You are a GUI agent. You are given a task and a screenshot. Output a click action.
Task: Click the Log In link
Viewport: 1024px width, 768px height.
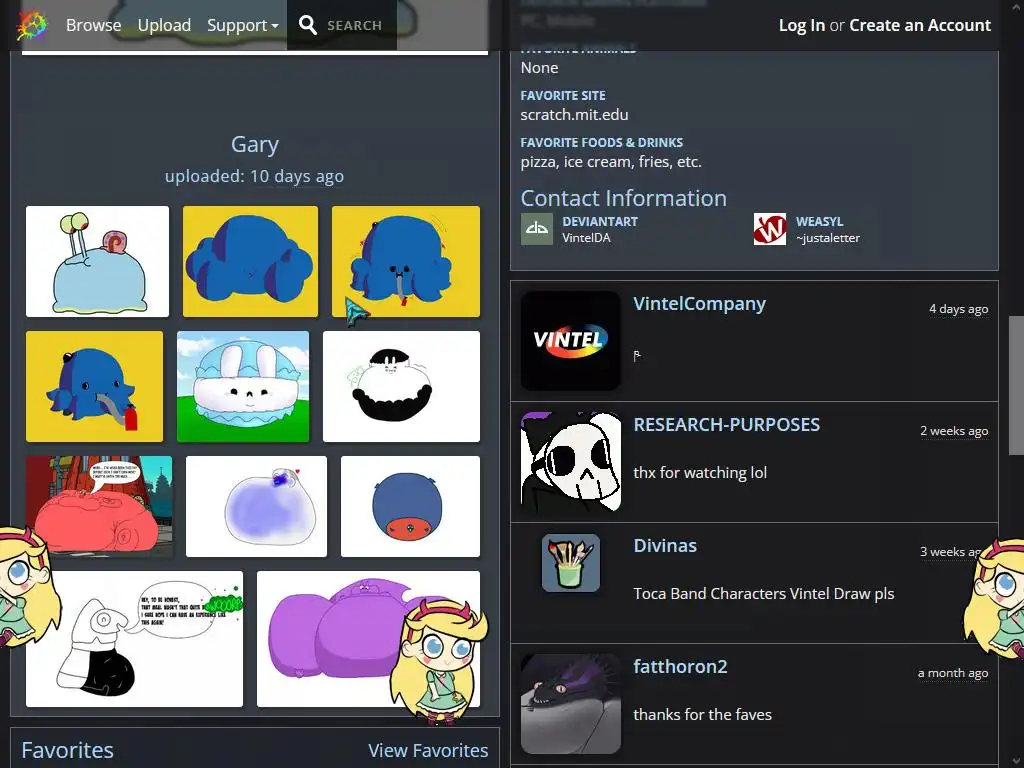(x=801, y=25)
